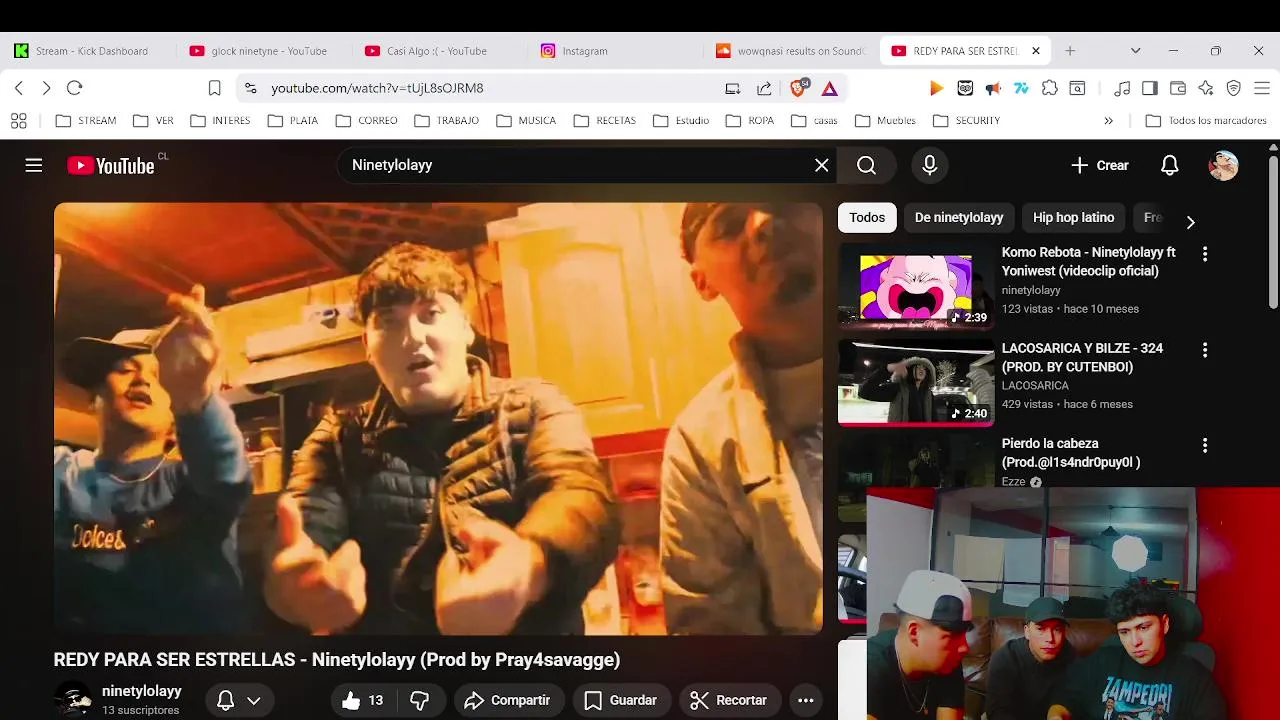The height and width of the screenshot is (720, 1280).
Task: Open options for LACOSARICA Y BILZE video
Action: point(1205,350)
